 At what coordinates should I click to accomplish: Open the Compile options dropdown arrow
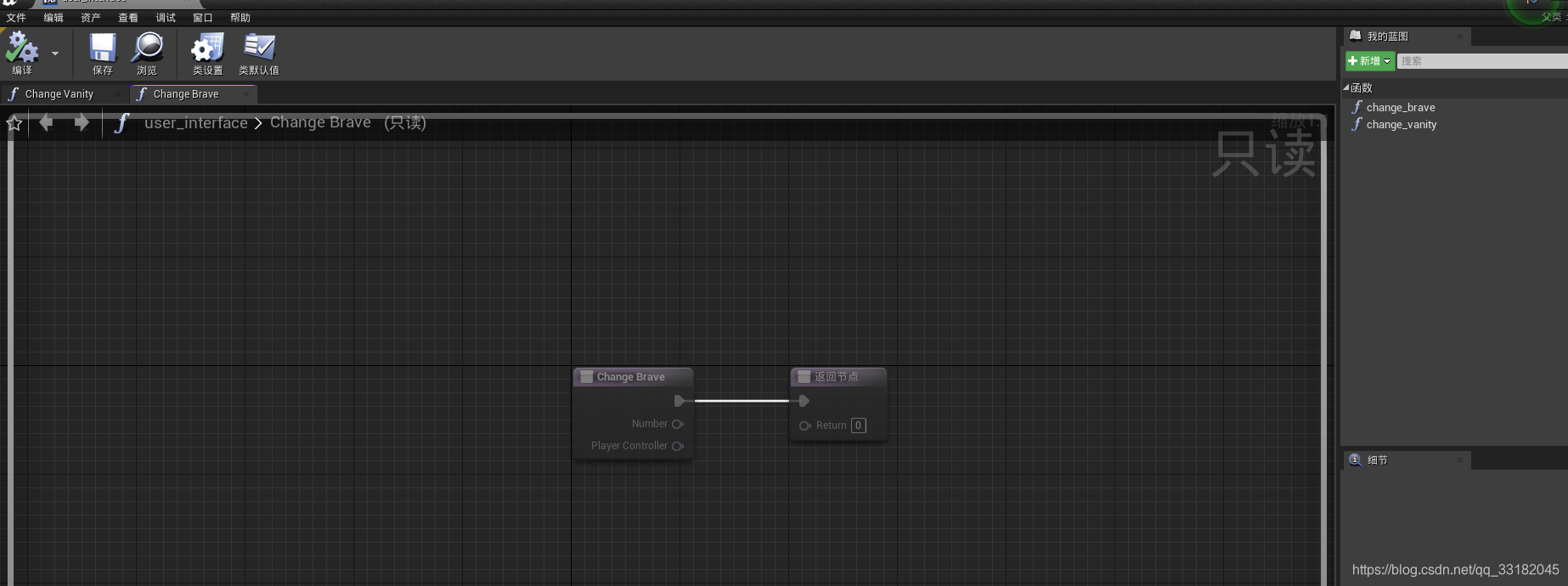click(55, 54)
